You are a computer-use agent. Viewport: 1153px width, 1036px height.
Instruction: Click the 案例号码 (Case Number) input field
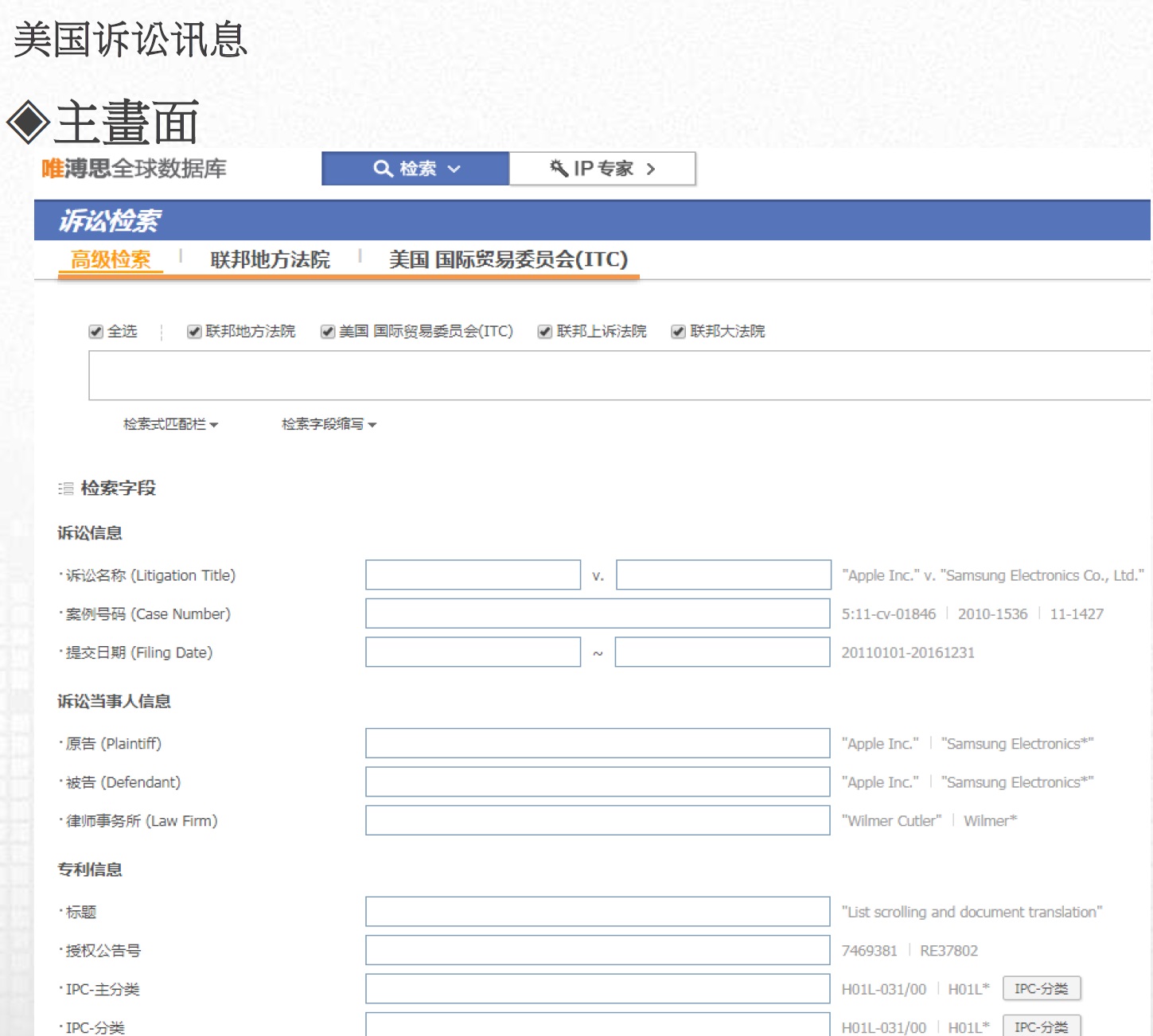tap(598, 613)
